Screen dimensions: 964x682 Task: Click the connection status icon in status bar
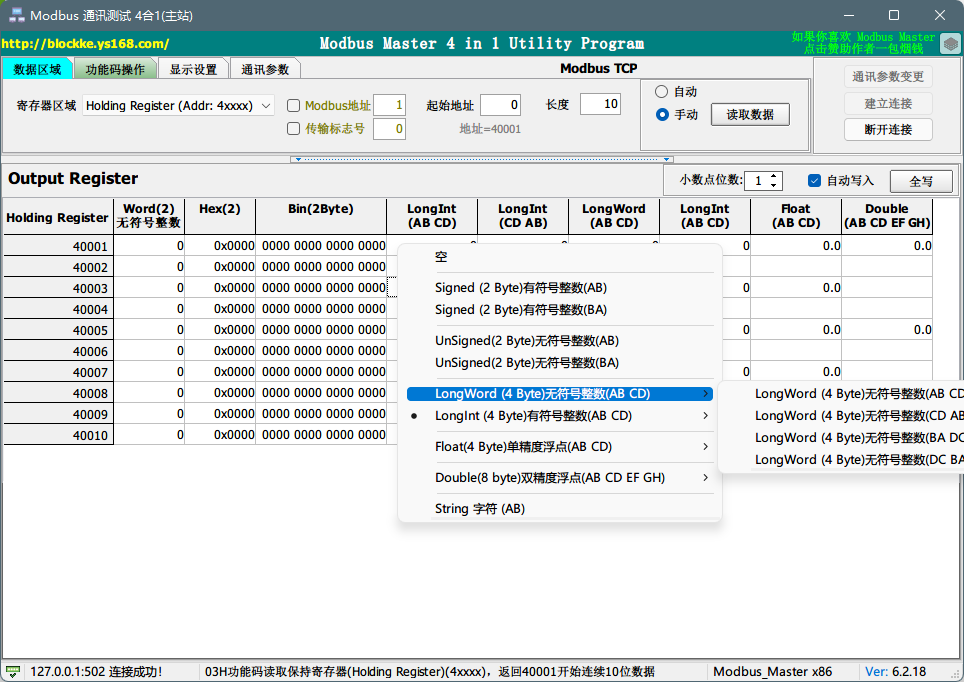(x=13, y=672)
